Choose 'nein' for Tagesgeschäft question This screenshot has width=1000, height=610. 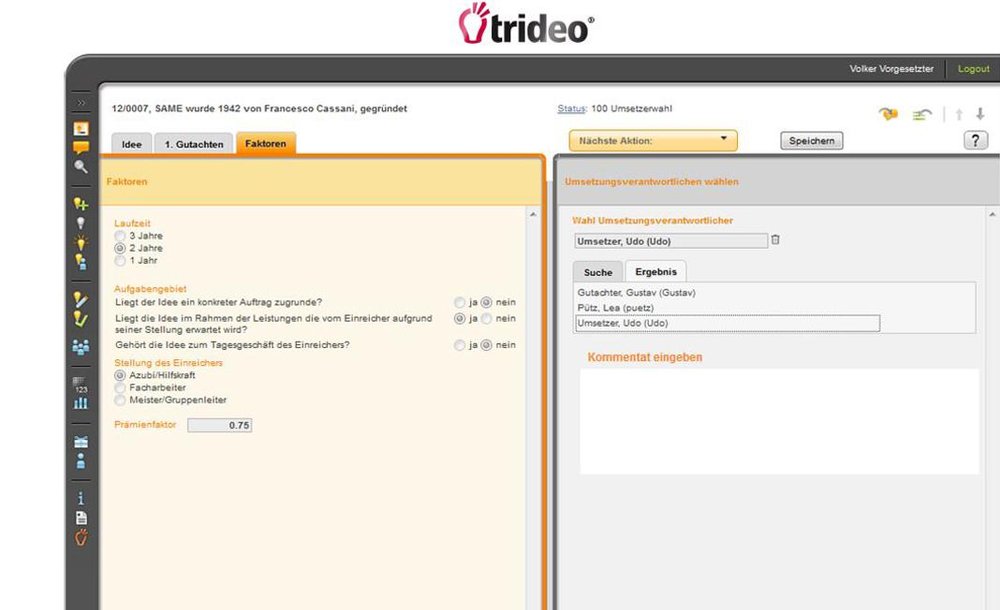pyautogui.click(x=487, y=345)
